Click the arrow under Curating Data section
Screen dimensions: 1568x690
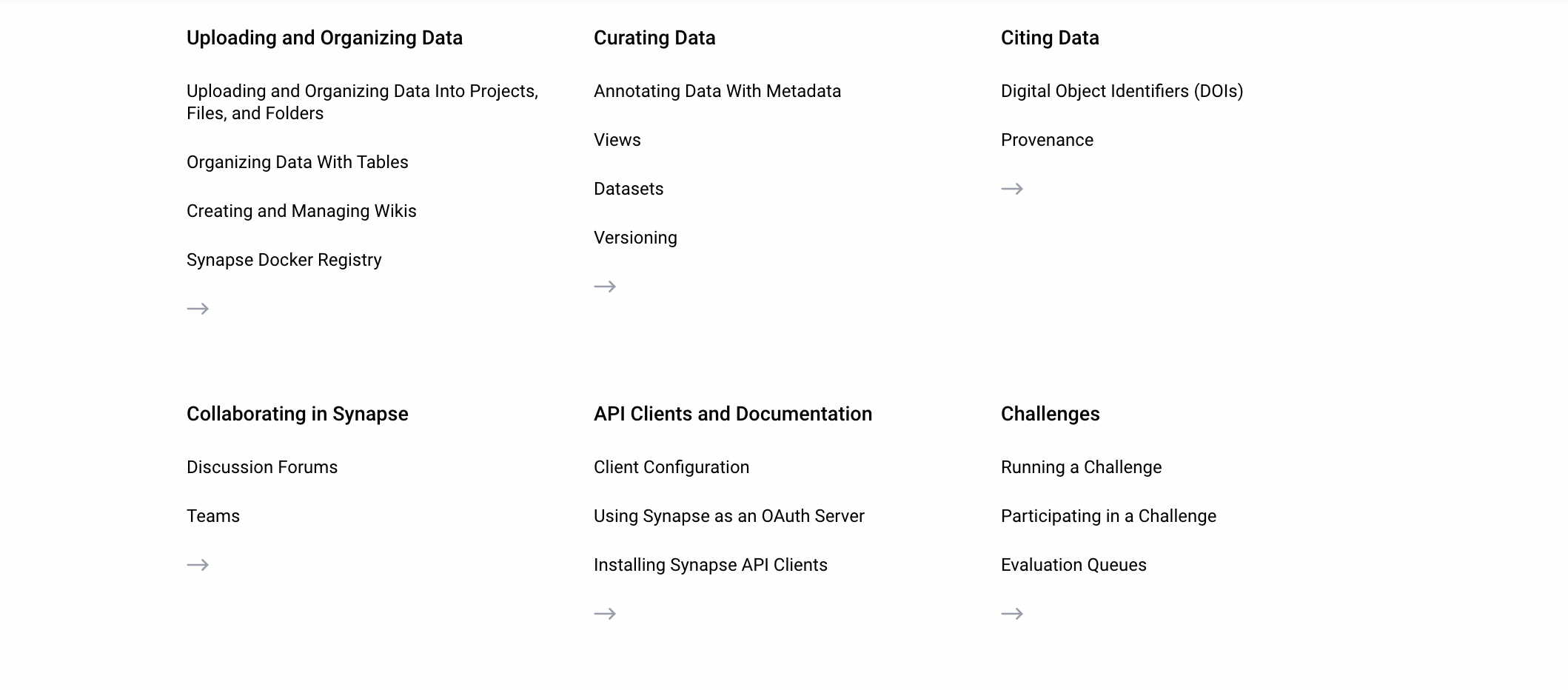pos(605,287)
